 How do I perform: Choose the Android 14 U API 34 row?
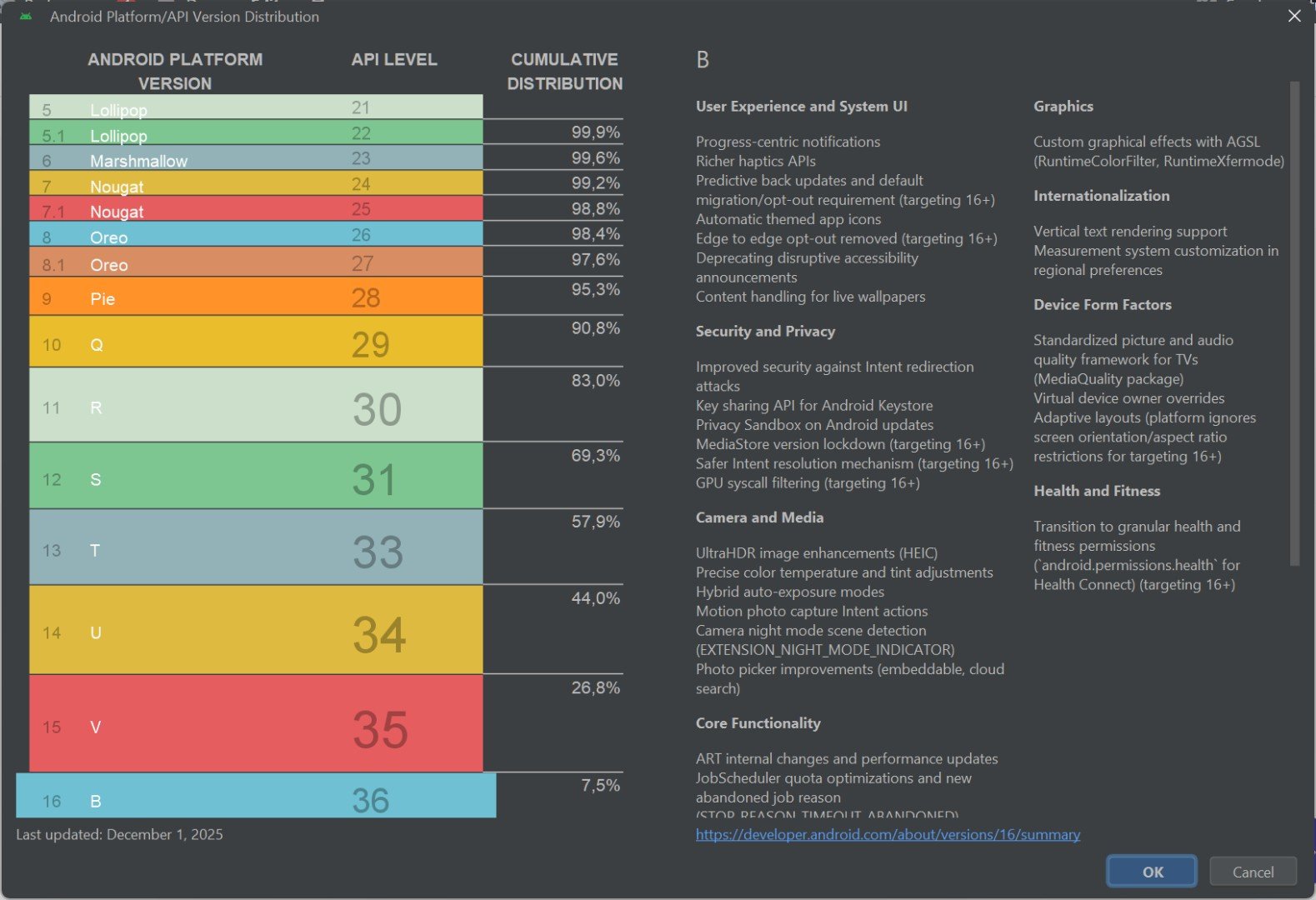pos(256,630)
